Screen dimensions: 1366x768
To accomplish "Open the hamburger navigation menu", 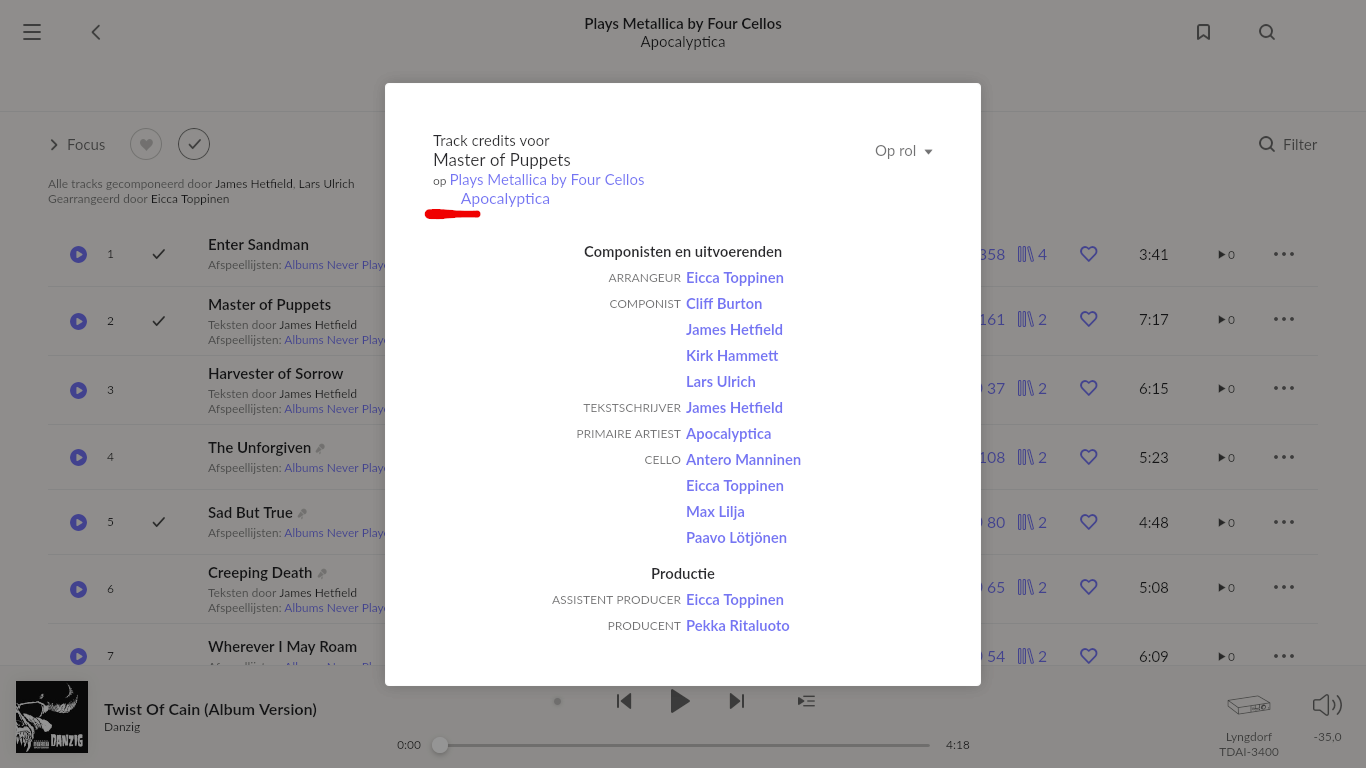I will coord(32,32).
